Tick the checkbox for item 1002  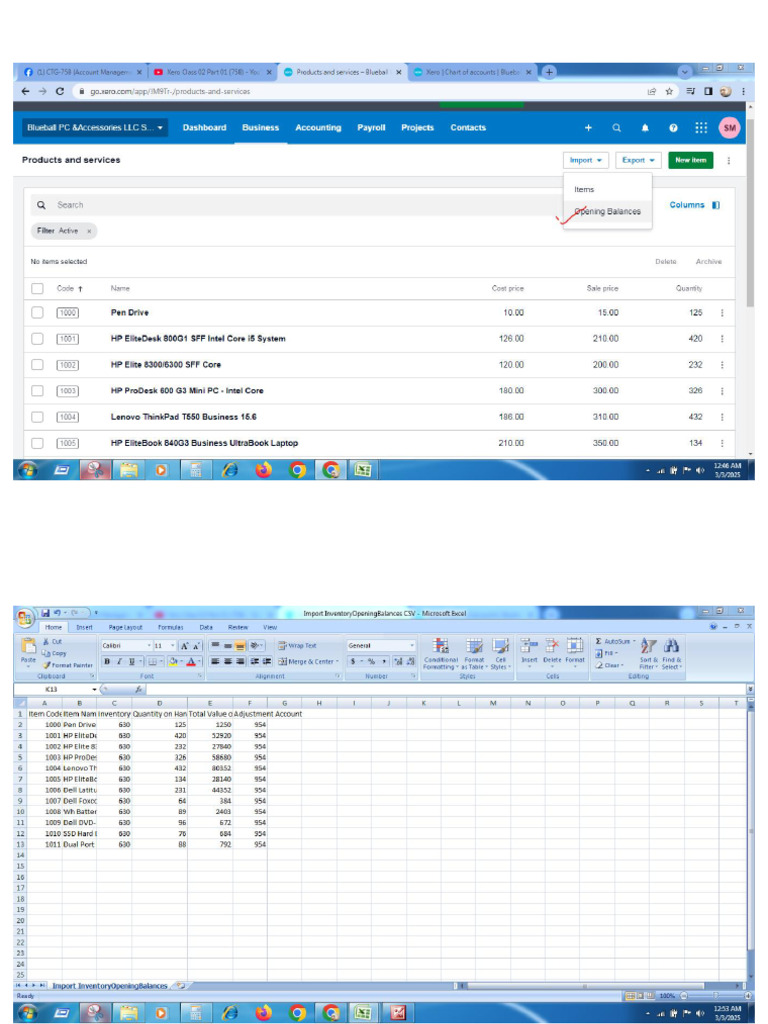pyautogui.click(x=37, y=364)
